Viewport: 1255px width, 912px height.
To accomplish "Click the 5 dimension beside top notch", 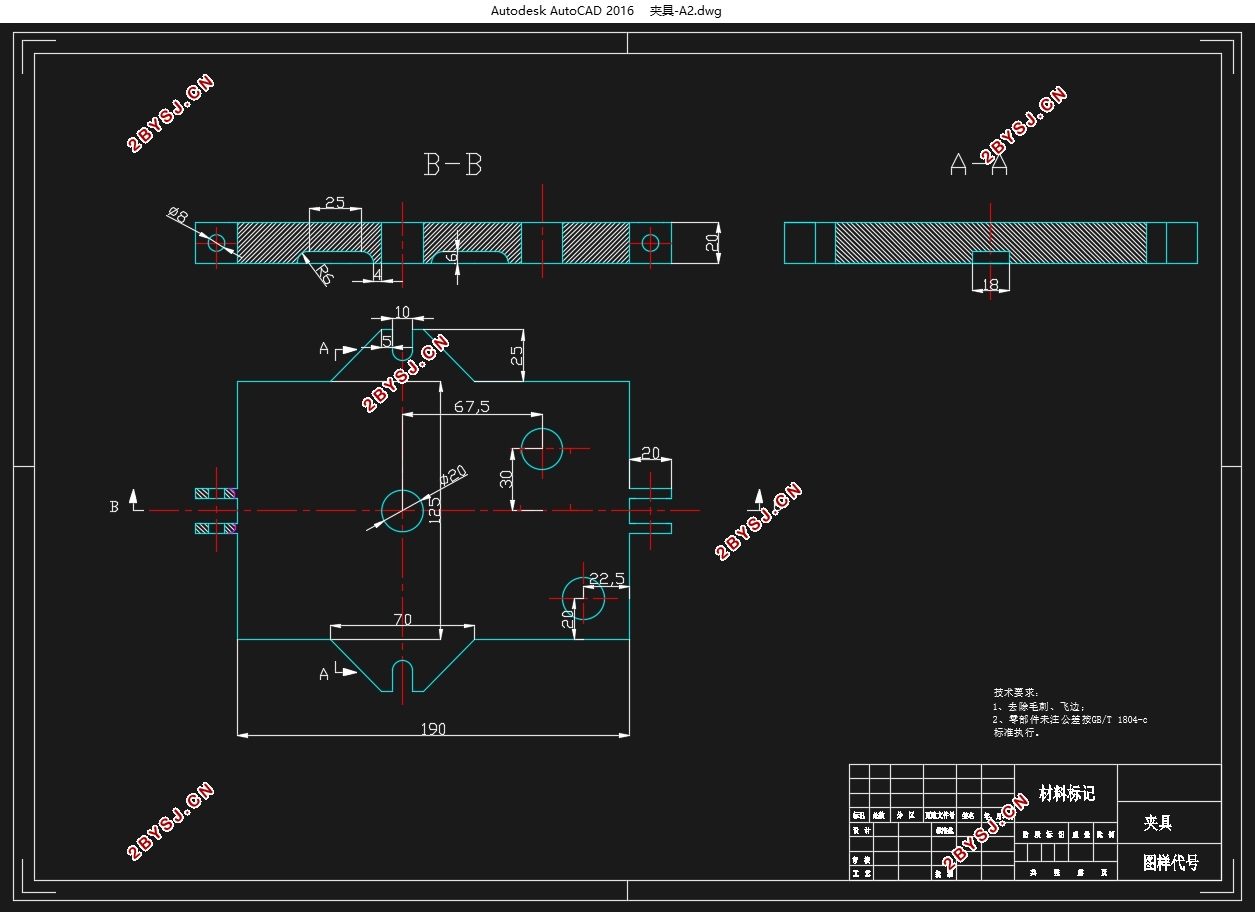I will (386, 341).
